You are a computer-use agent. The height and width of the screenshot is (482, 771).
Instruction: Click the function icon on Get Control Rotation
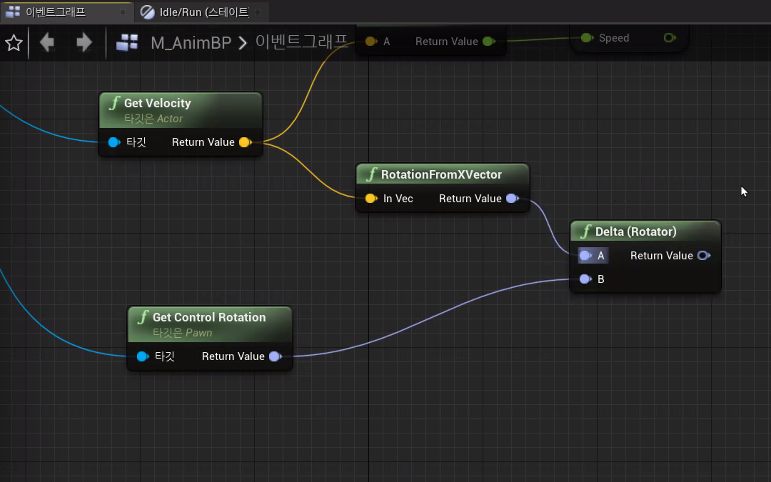[143, 317]
